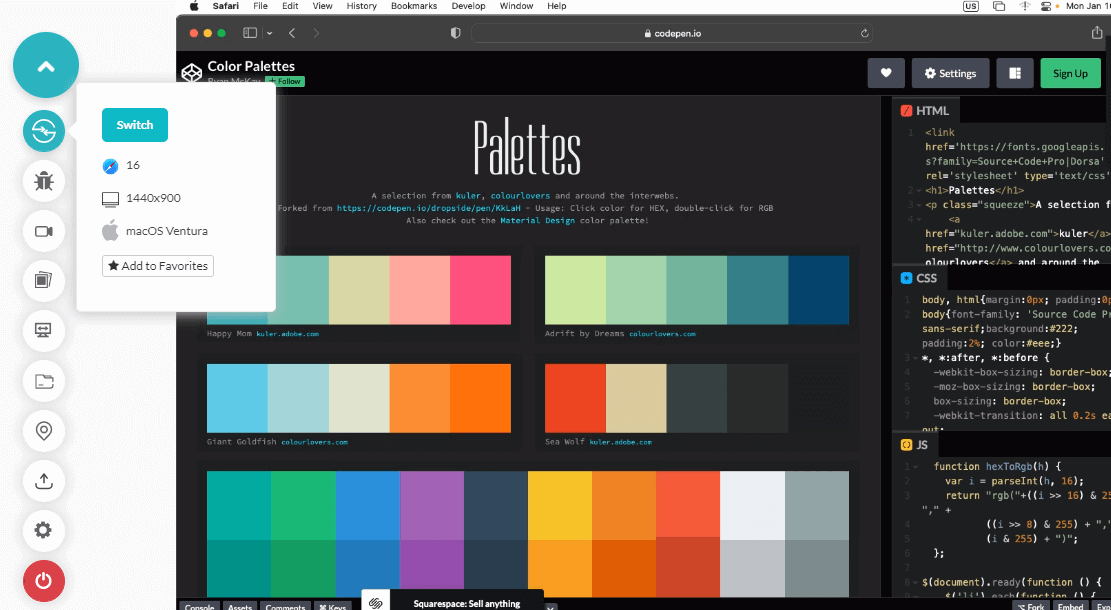
Task: Select the pink swatch in Happy Mom palette
Action: pos(480,290)
